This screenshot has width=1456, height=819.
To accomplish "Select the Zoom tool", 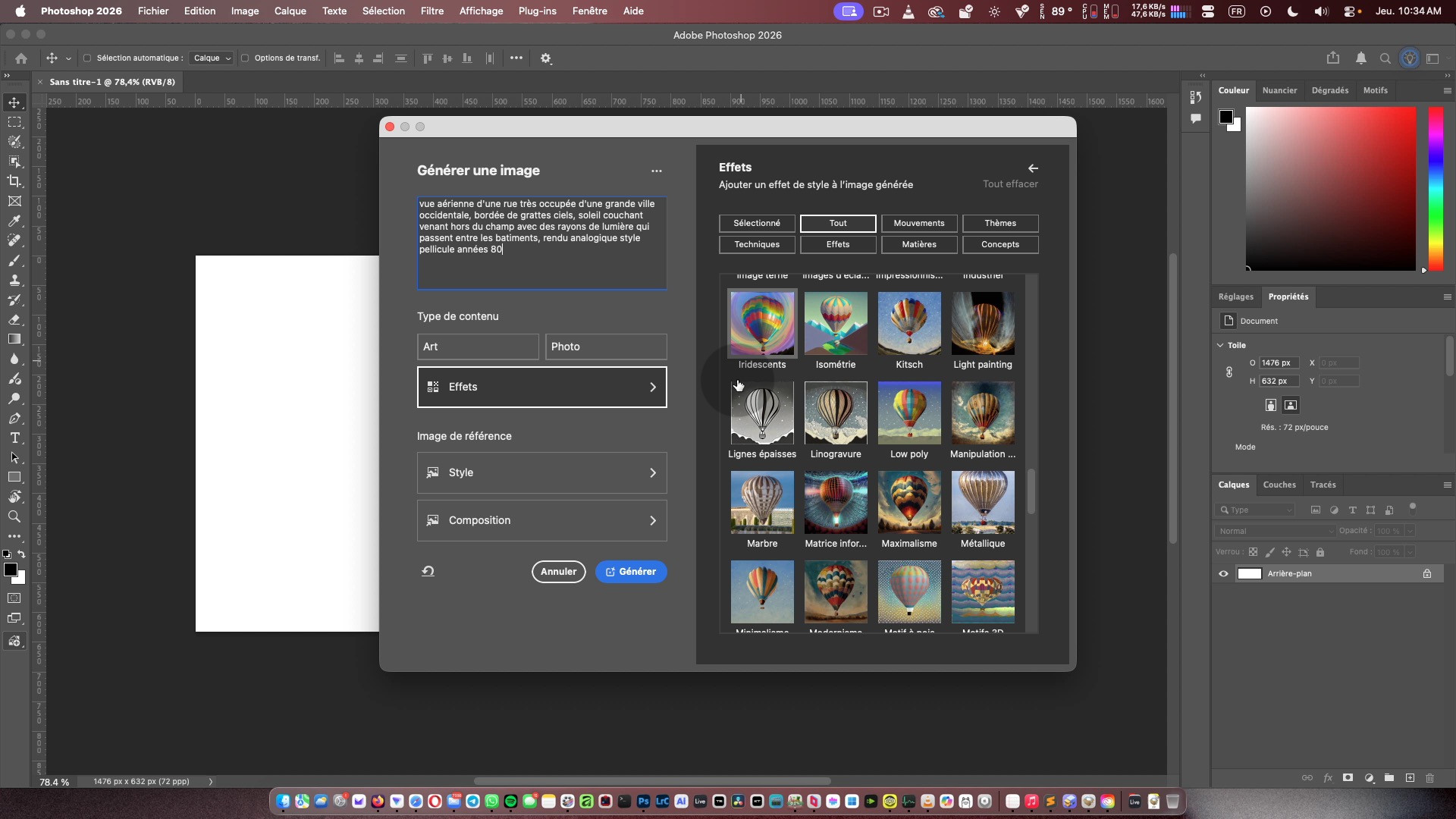I will click(14, 517).
